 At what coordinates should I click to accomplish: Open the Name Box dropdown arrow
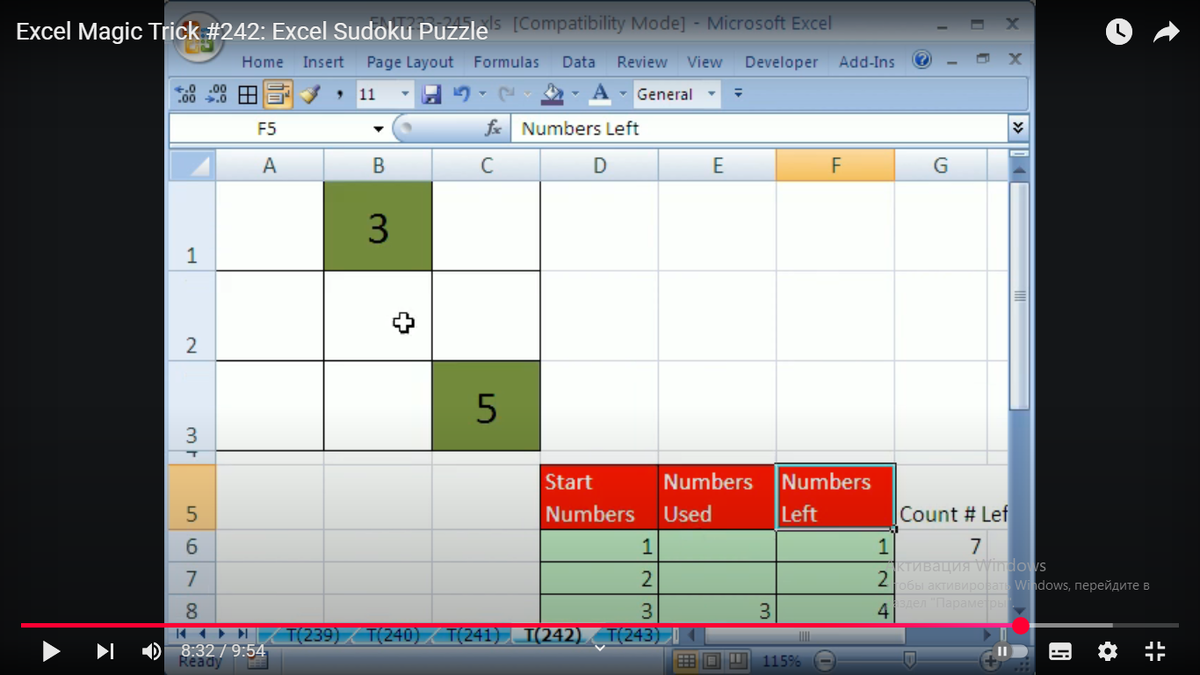click(x=378, y=129)
